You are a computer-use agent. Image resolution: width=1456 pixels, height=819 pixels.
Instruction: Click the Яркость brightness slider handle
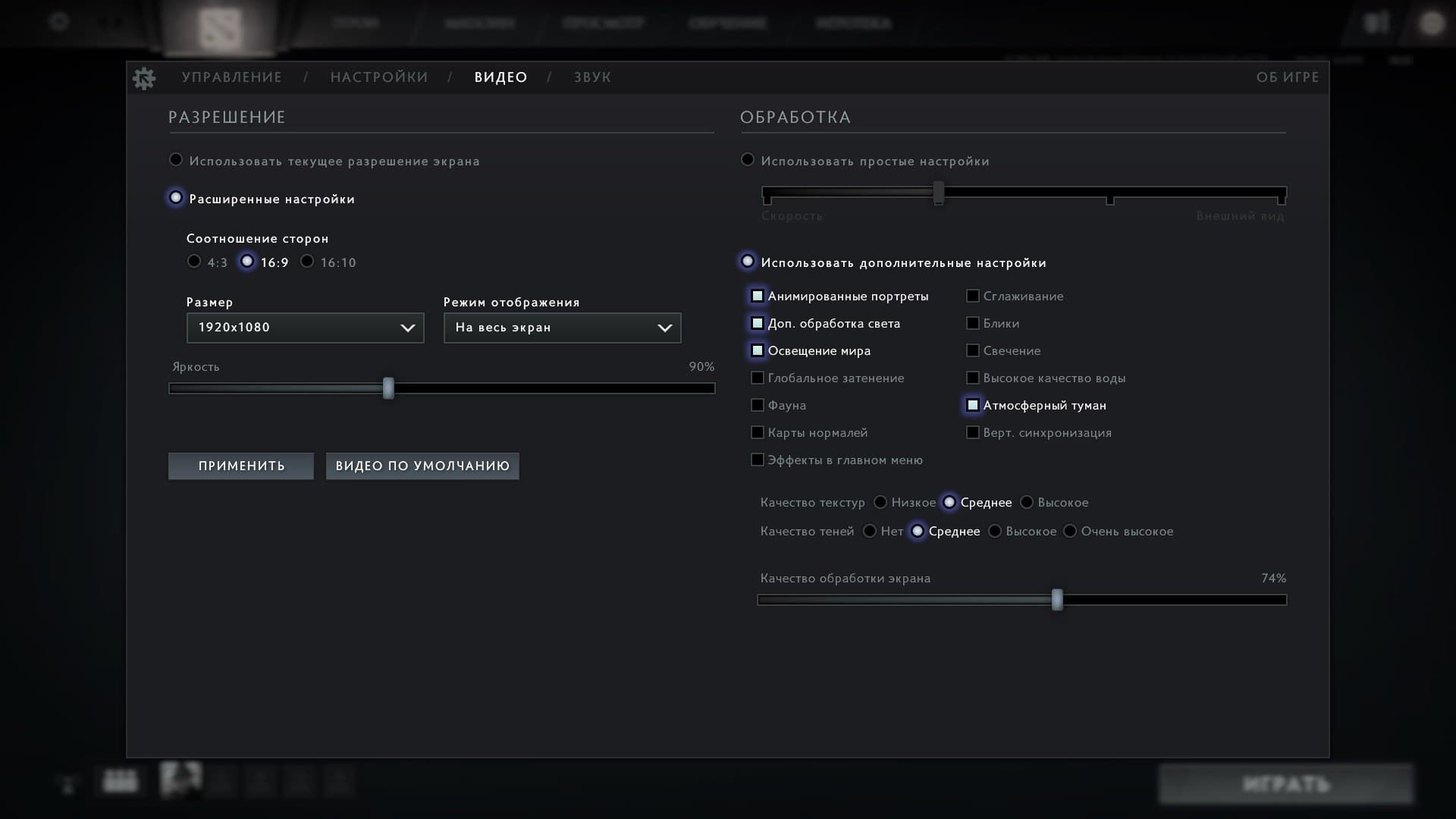388,388
